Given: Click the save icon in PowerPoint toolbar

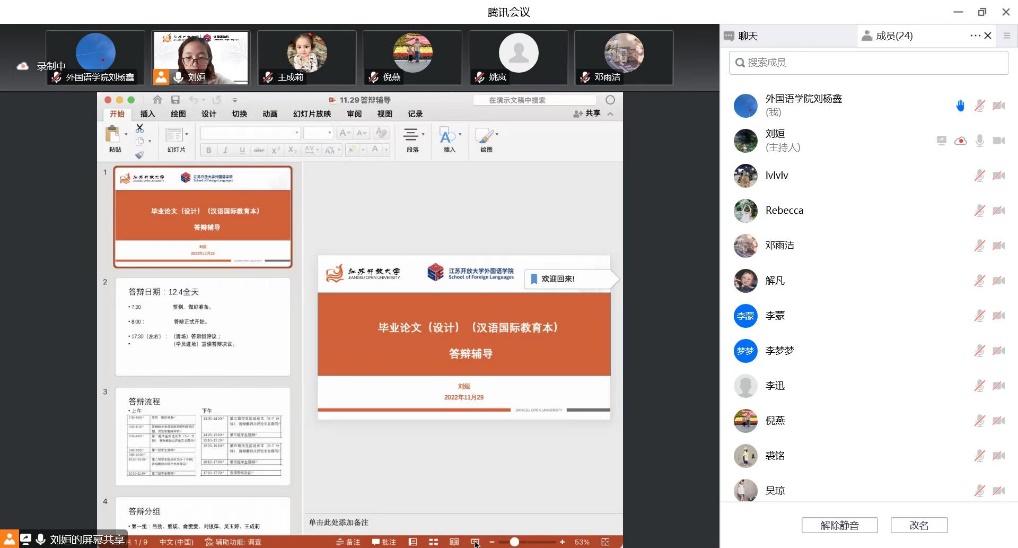Looking at the screenshot, I should (x=175, y=100).
